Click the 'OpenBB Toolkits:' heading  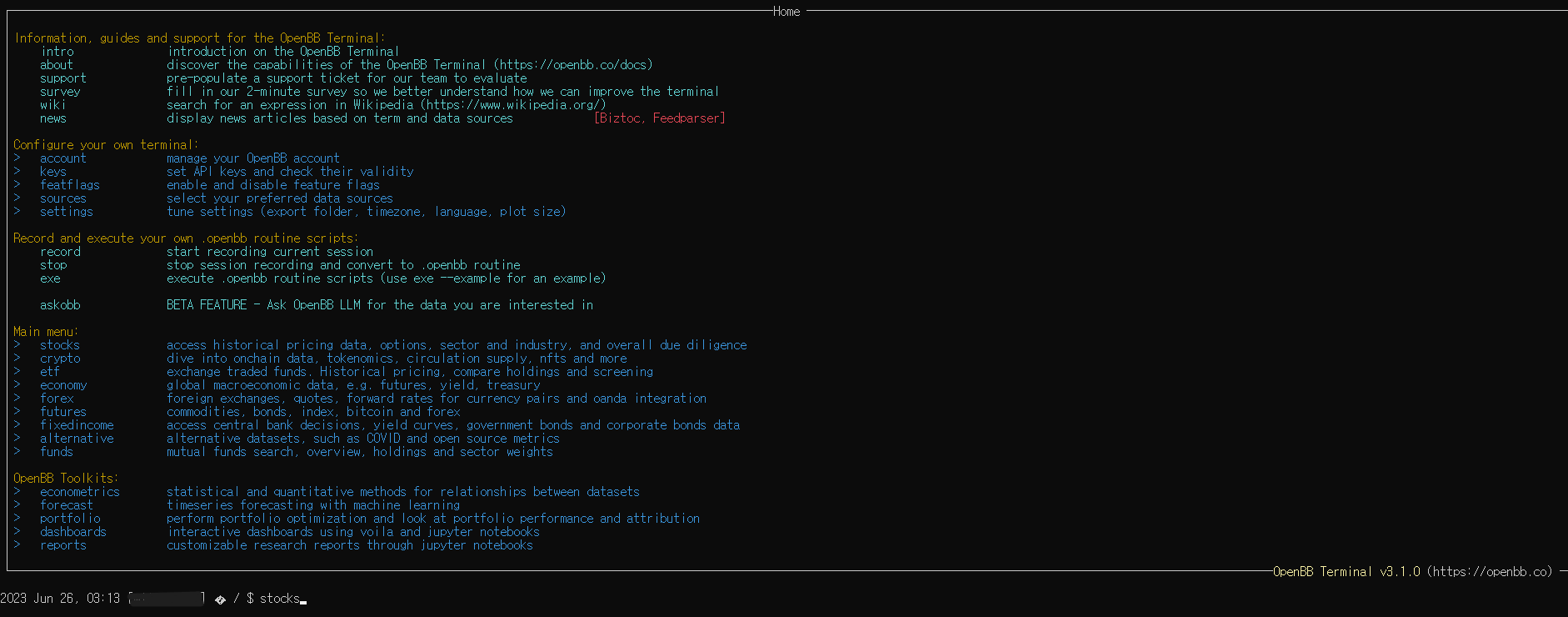click(x=66, y=479)
